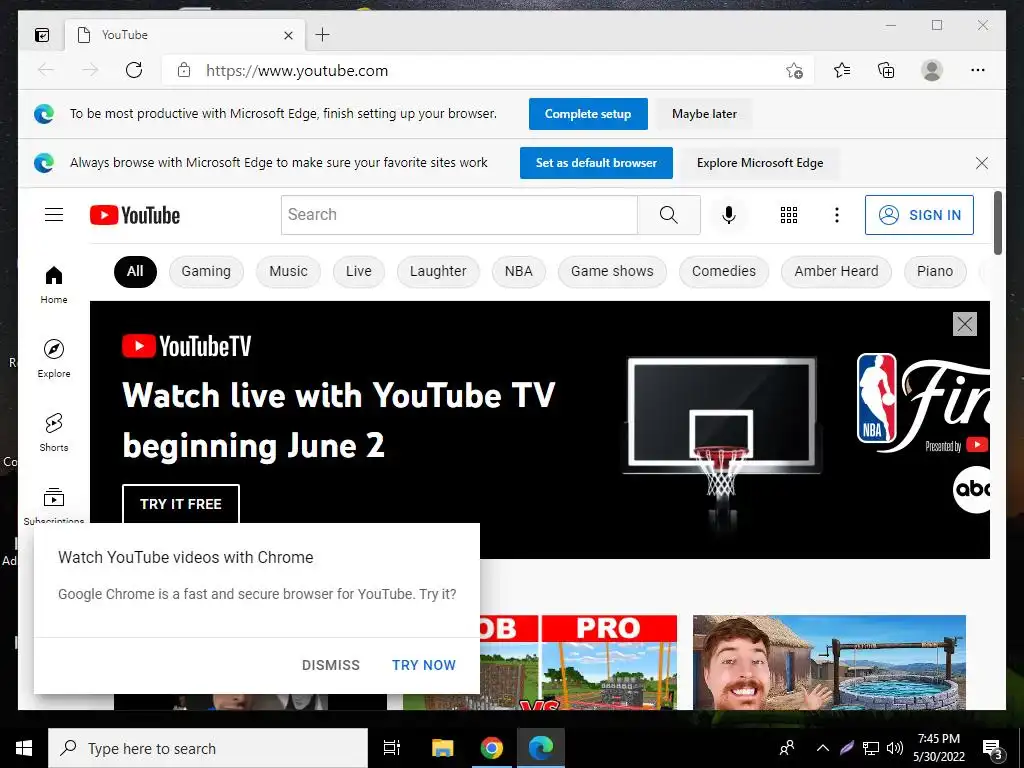Open File Explorer from the taskbar
Viewport: 1024px width, 768px height.
(442, 748)
